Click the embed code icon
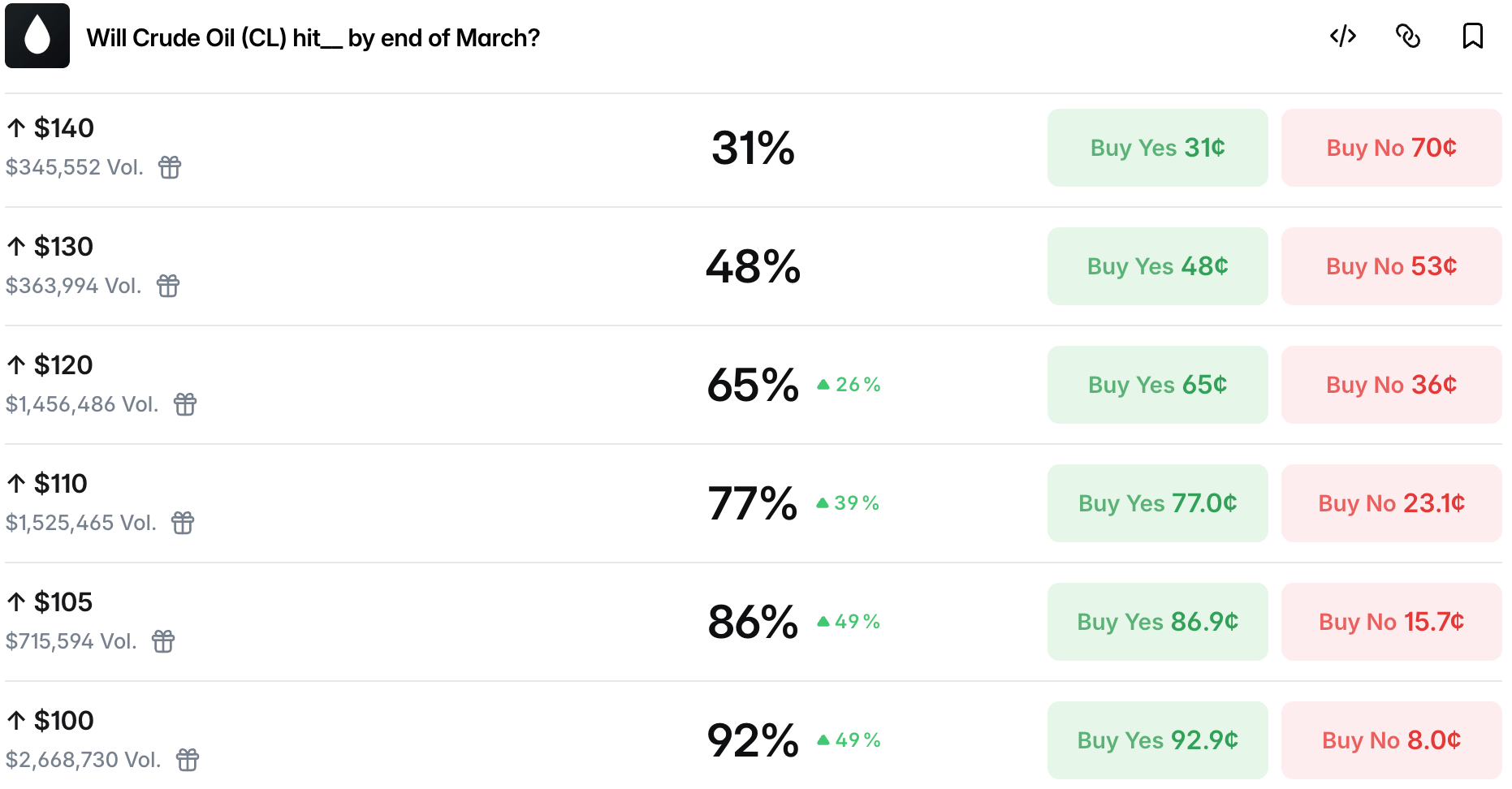1512x789 pixels. (1342, 37)
